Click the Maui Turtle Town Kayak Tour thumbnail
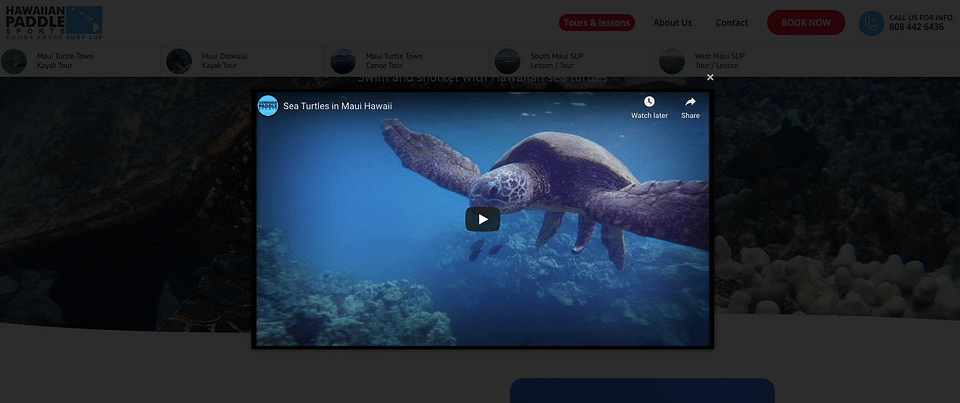960x403 pixels. pyautogui.click(x=13, y=61)
